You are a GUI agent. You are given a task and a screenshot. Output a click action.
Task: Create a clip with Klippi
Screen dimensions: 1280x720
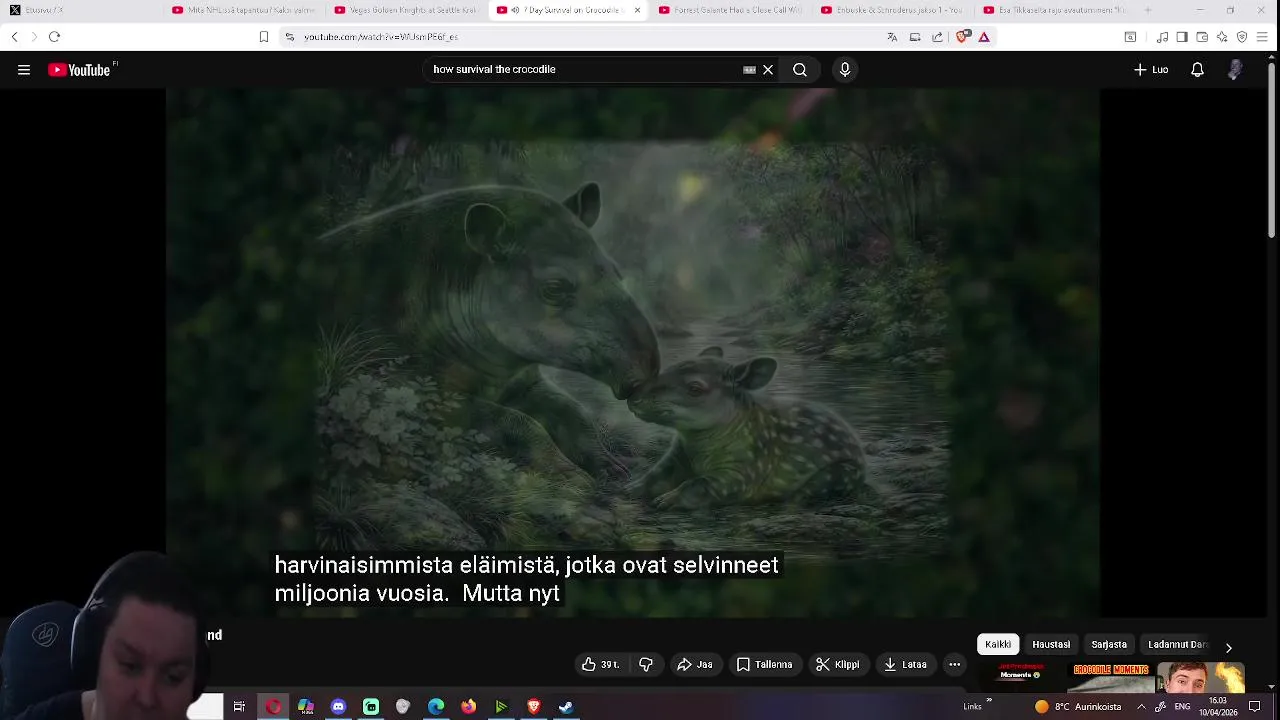(838, 664)
